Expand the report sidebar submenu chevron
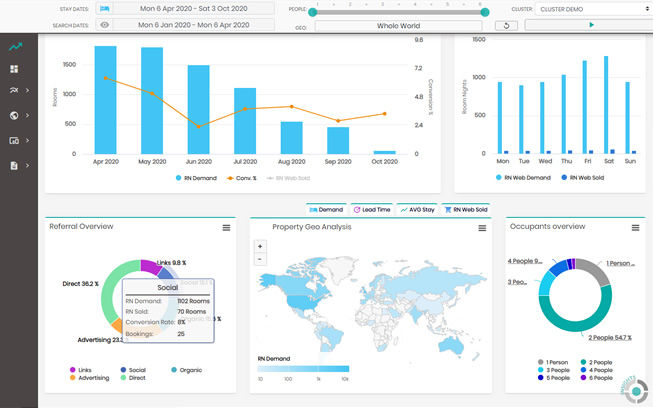The image size is (653, 408). point(27,166)
